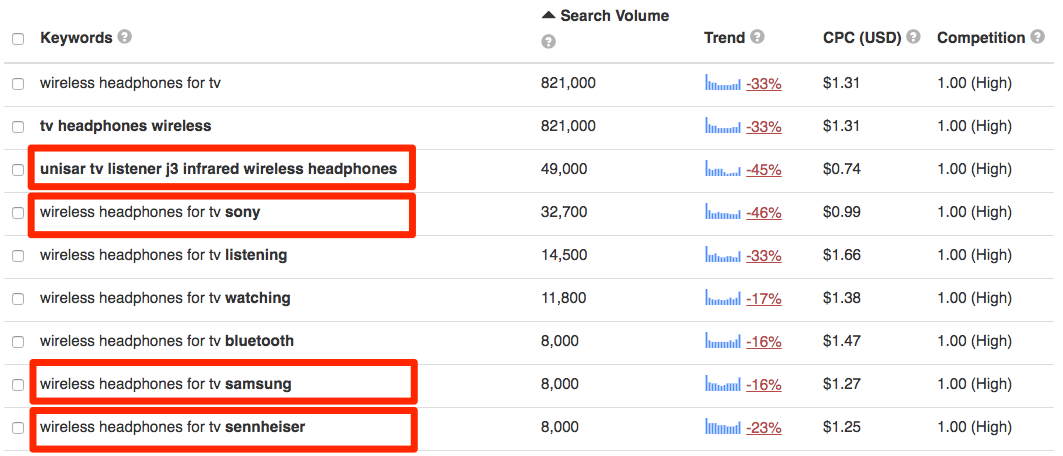The width and height of the screenshot is (1063, 456).
Task: Tick checkbox for unisar tv listener j3 row
Action: tap(18, 170)
